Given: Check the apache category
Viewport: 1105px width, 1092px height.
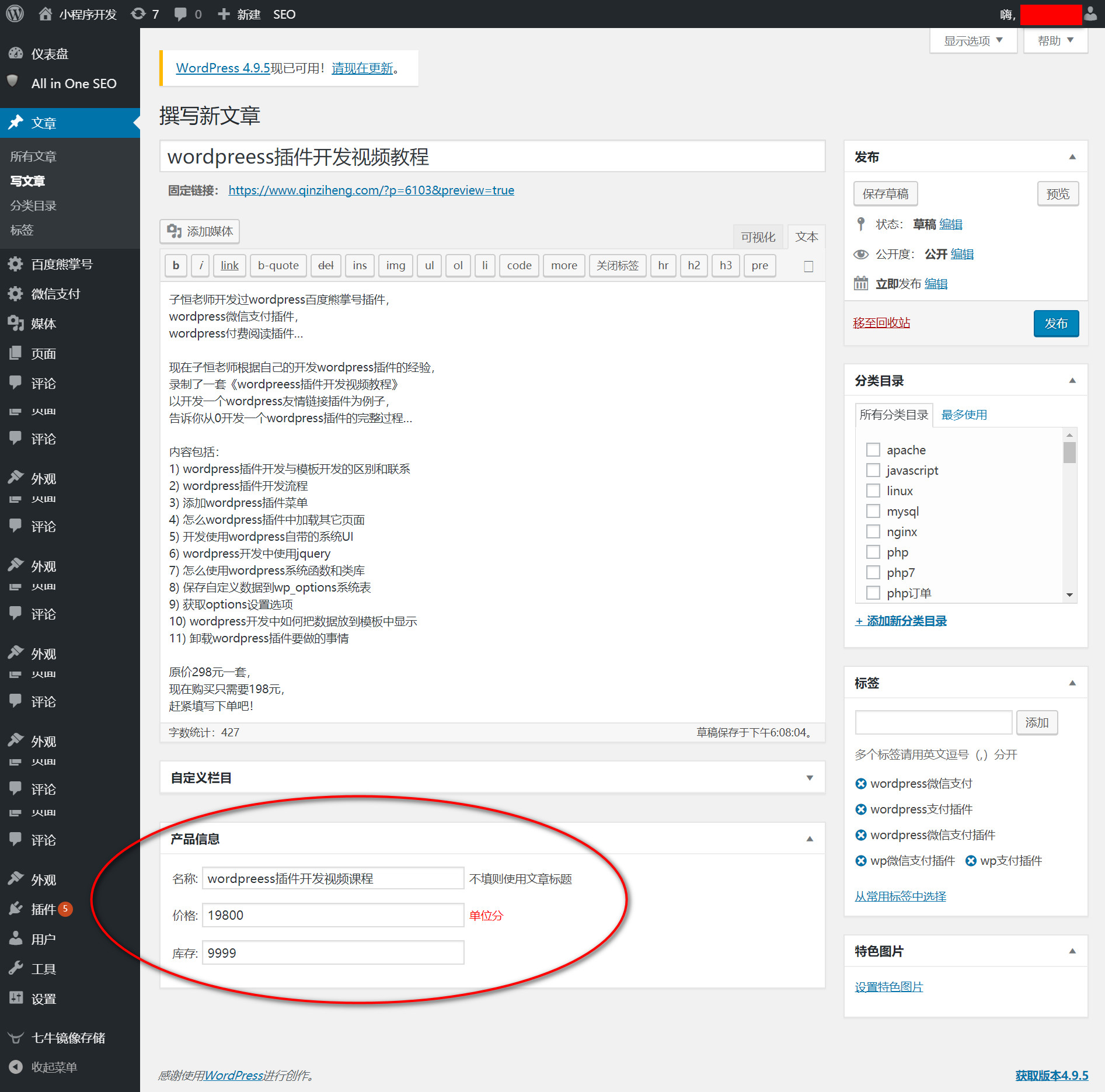Looking at the screenshot, I should tap(873, 450).
